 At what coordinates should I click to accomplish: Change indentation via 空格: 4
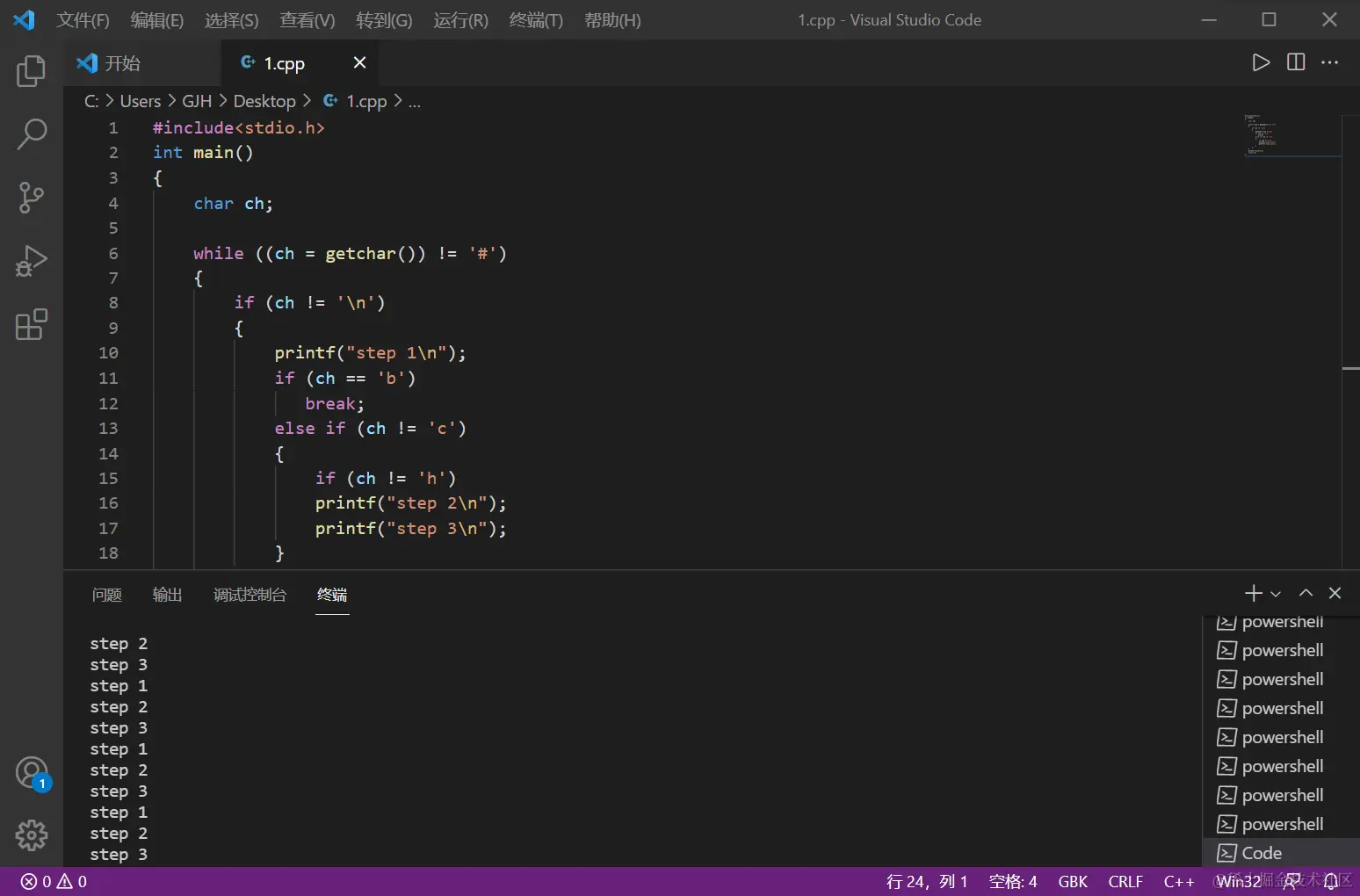point(1013,882)
